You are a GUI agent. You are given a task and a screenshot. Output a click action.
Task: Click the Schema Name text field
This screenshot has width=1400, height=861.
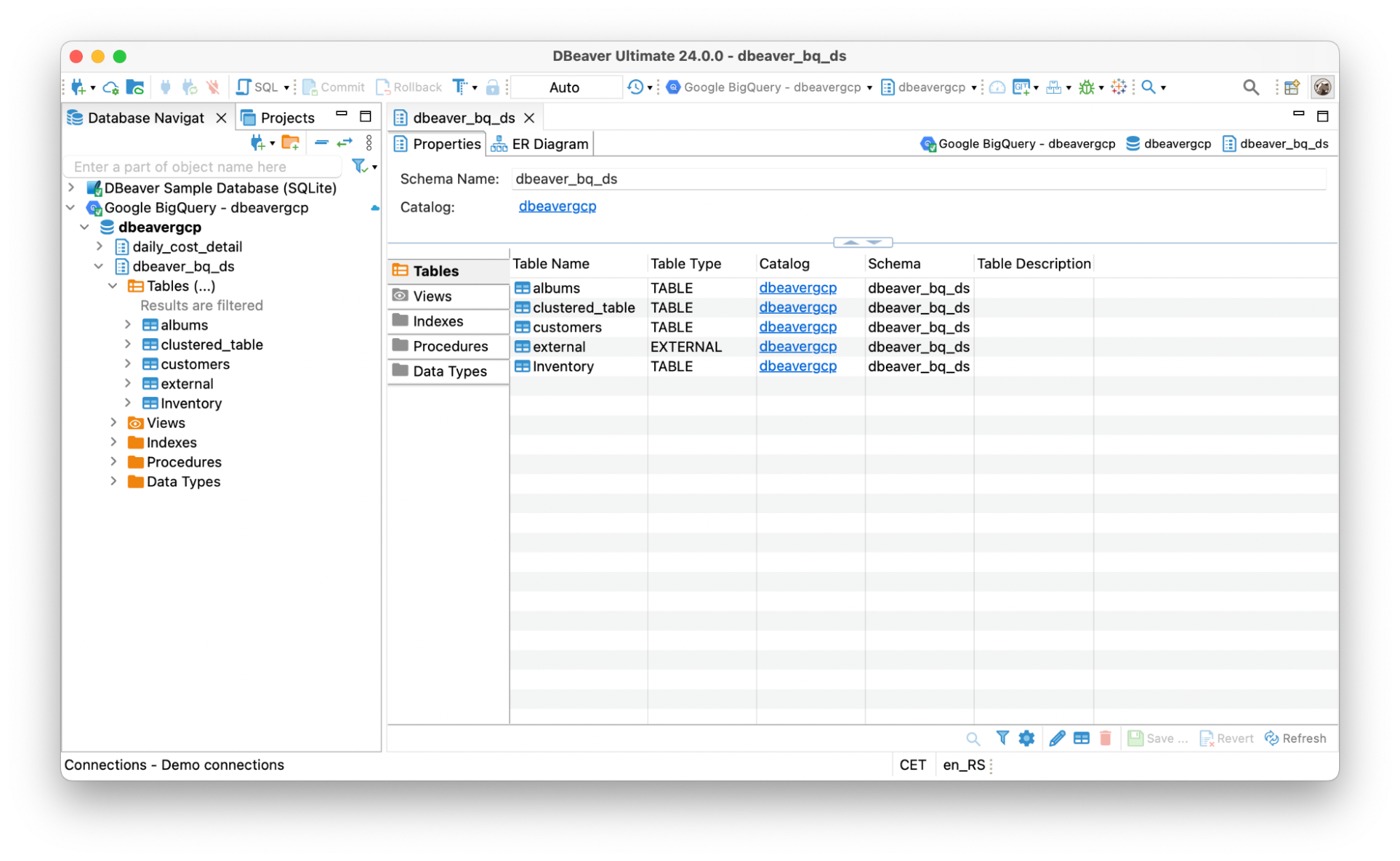(x=918, y=179)
